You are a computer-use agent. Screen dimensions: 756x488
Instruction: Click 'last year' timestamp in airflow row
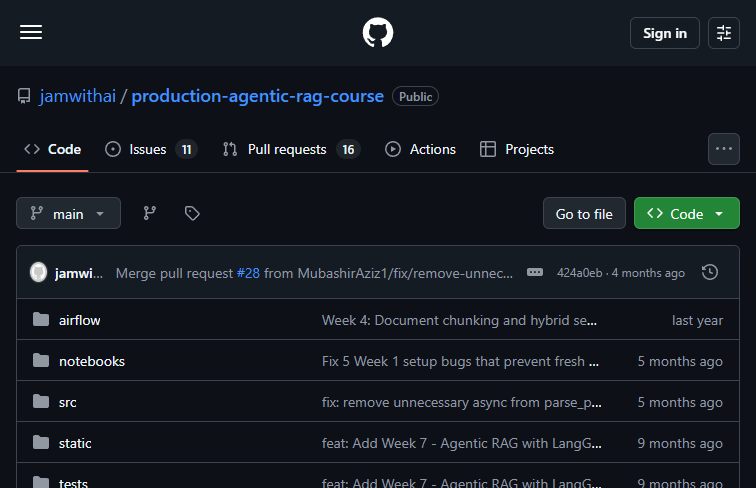(x=697, y=320)
